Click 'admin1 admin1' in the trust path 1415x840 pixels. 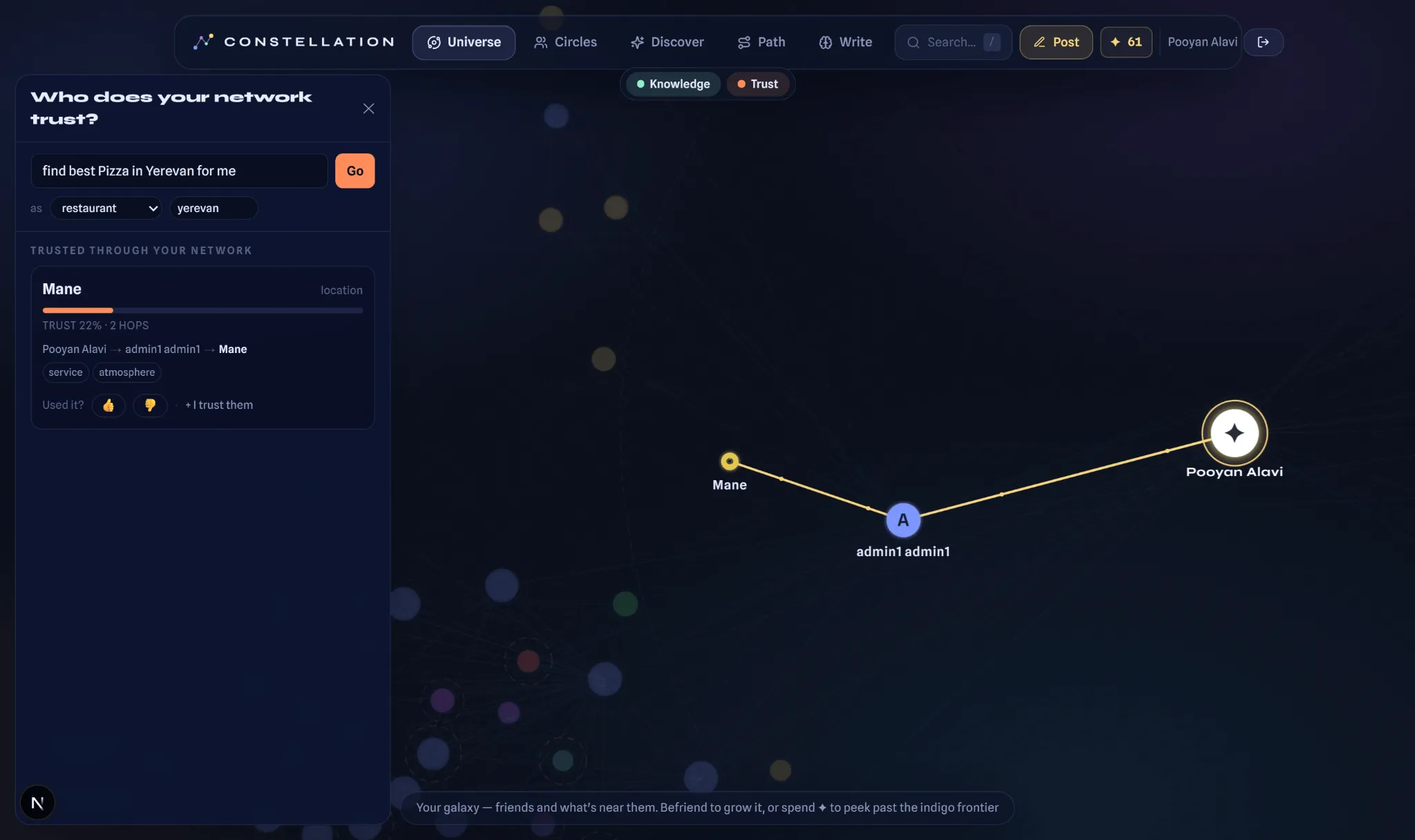[162, 350]
